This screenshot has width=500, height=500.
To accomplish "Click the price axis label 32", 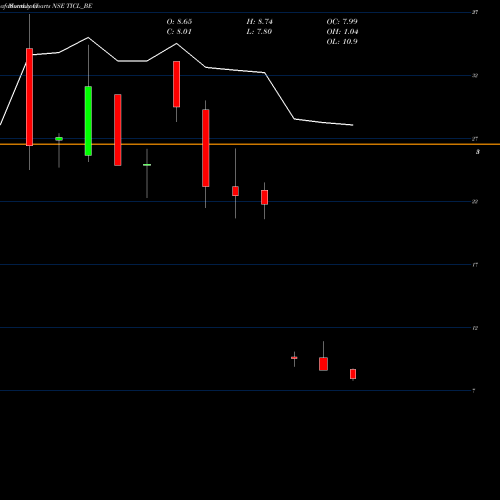I will [475, 76].
